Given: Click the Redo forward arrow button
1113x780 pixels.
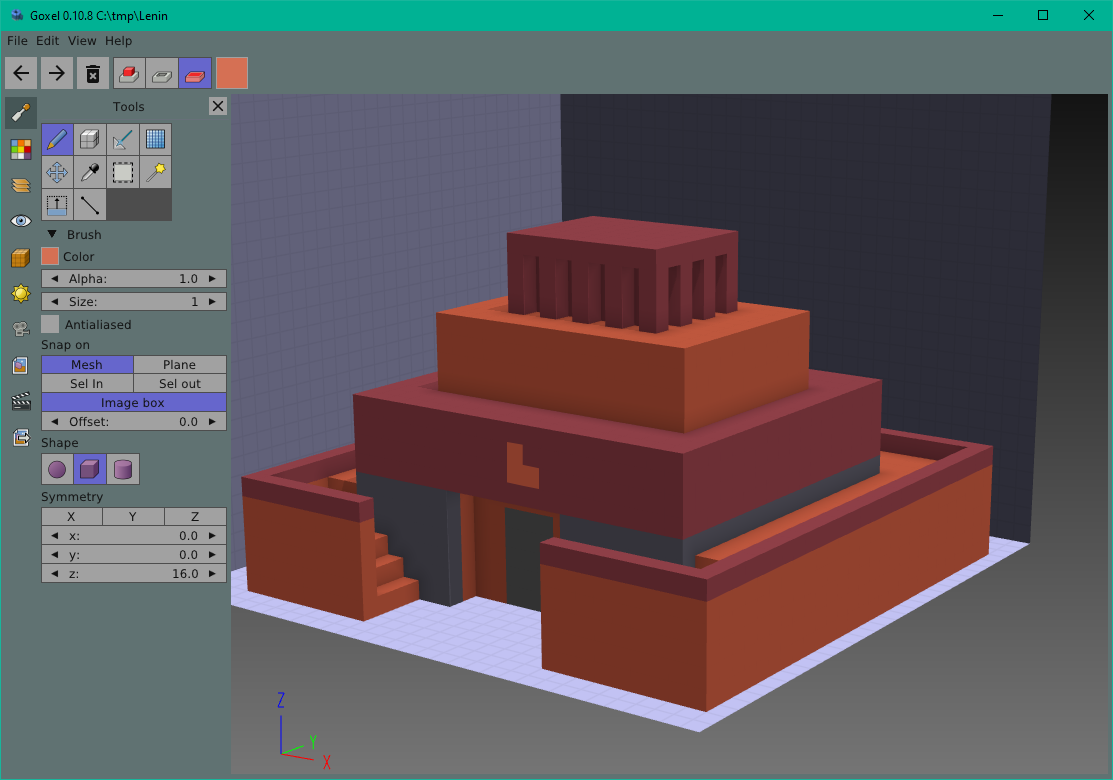Looking at the screenshot, I should pos(57,73).
